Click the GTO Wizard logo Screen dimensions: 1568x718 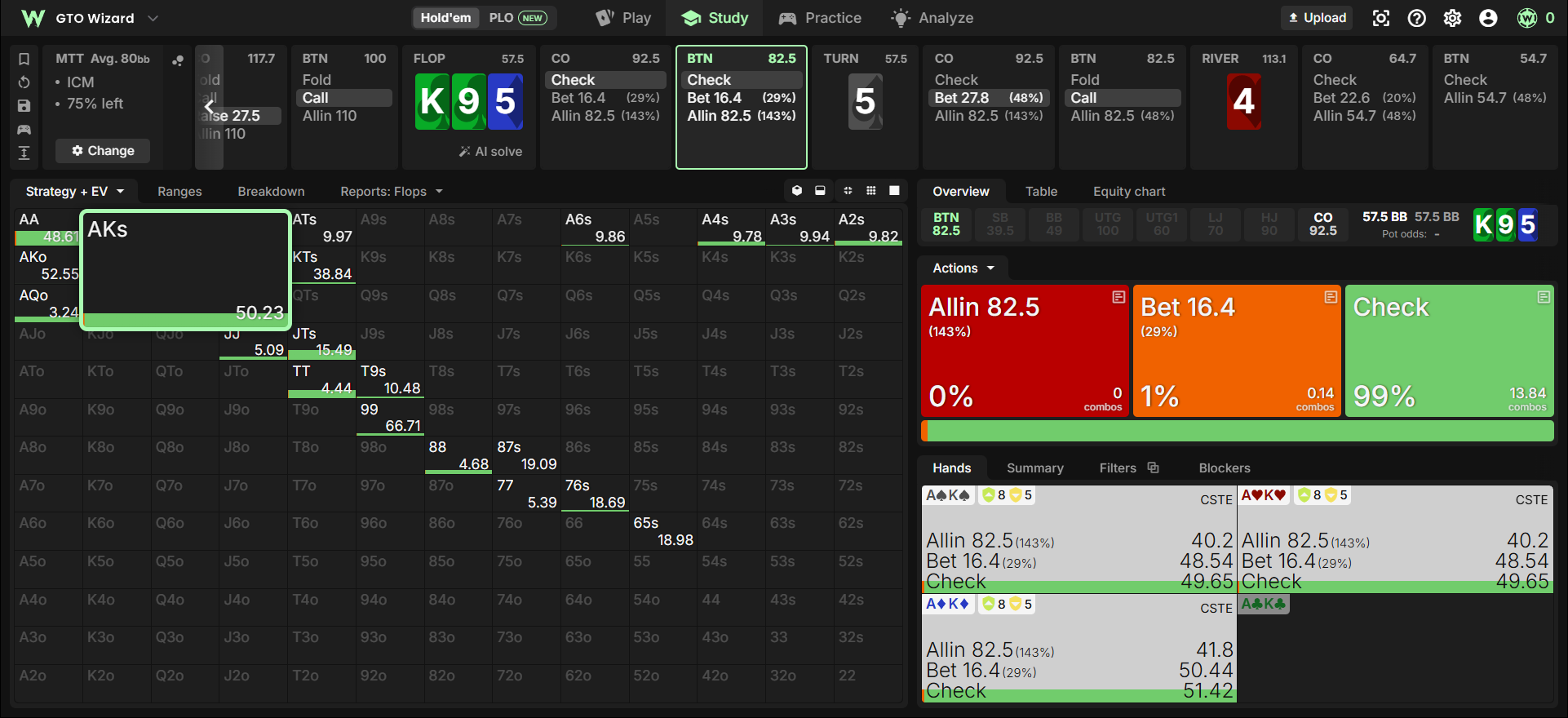coord(33,18)
